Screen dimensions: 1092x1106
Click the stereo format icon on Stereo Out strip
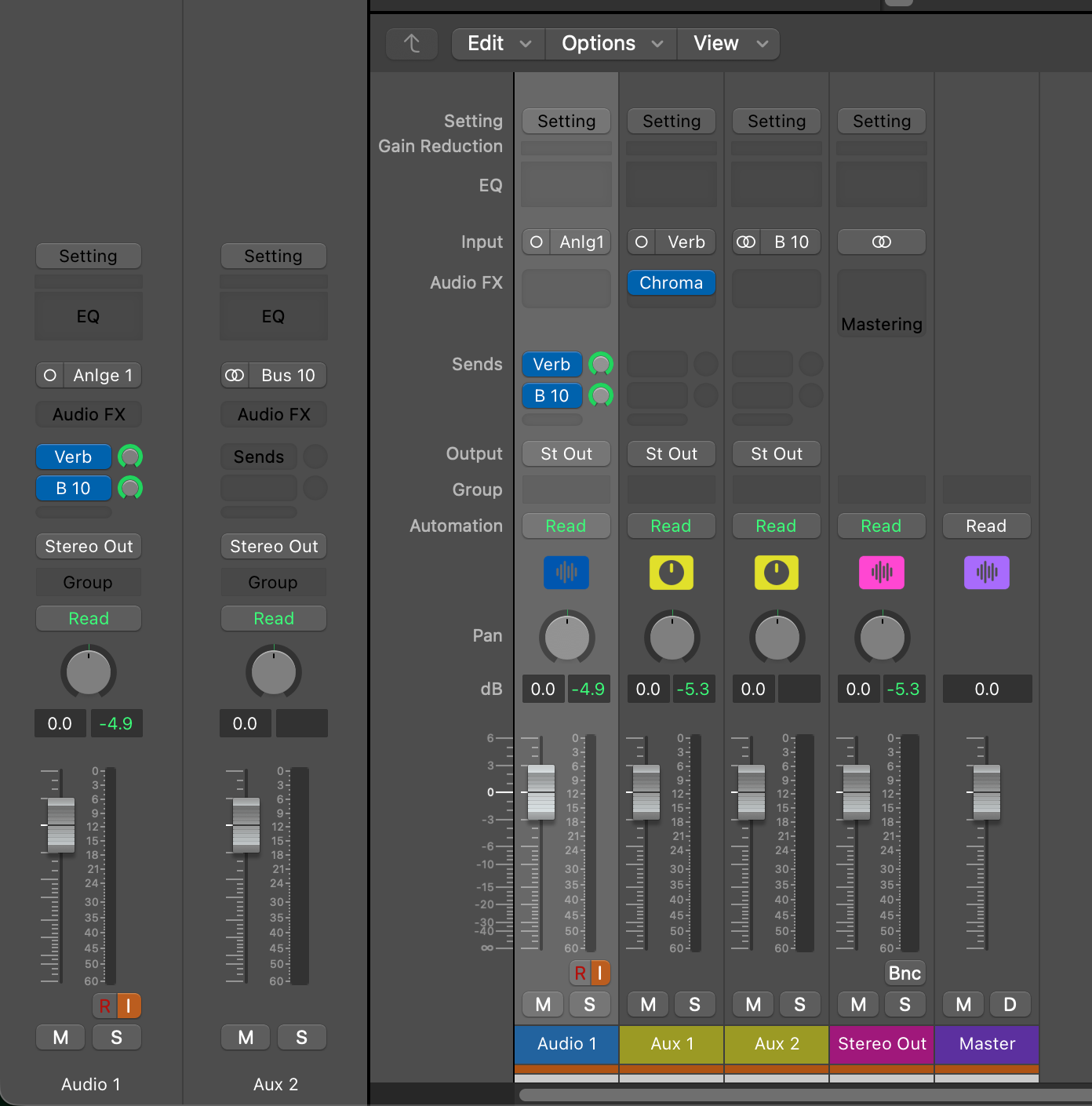tap(882, 242)
